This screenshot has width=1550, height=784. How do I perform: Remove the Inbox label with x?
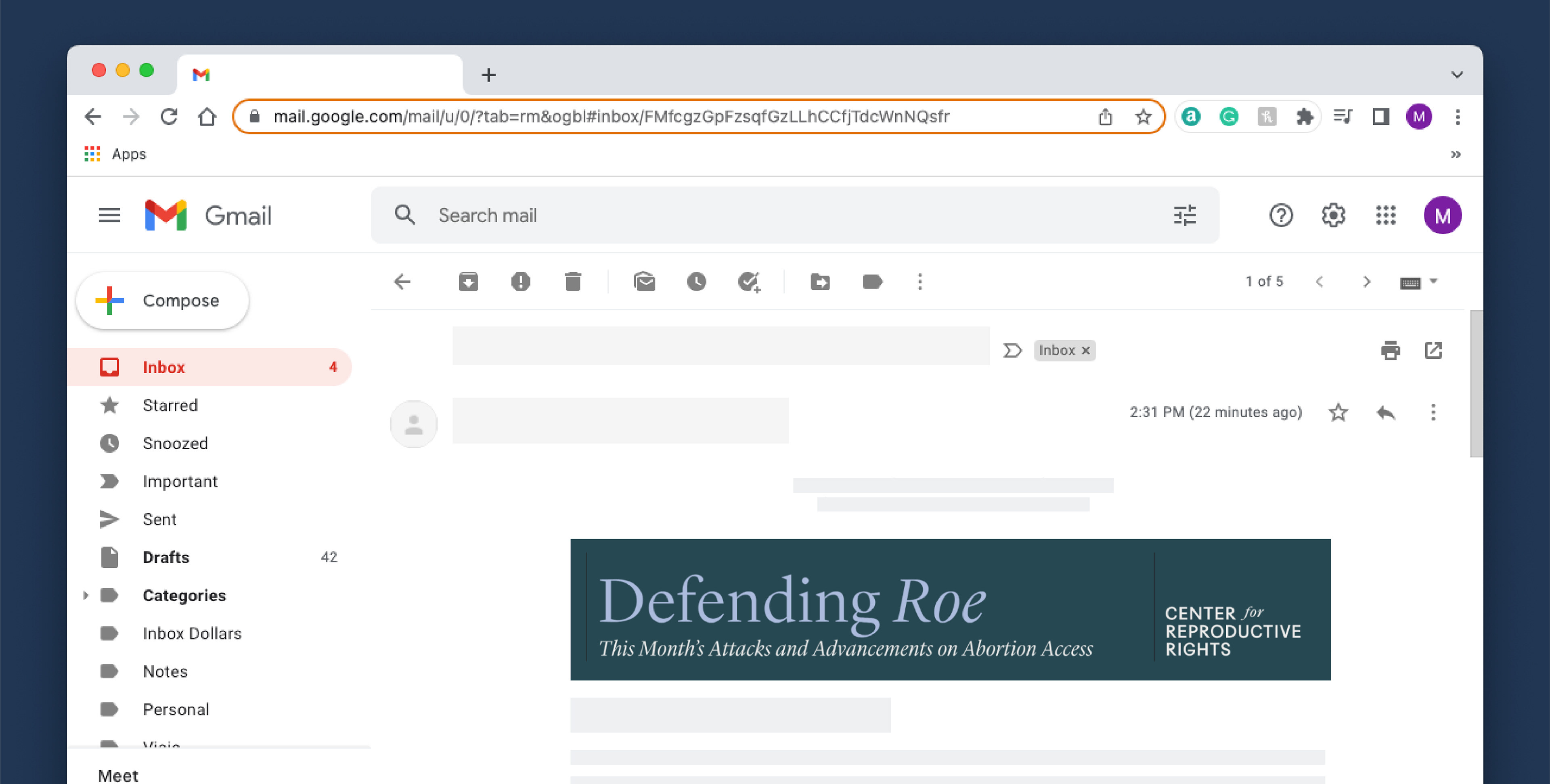1085,350
